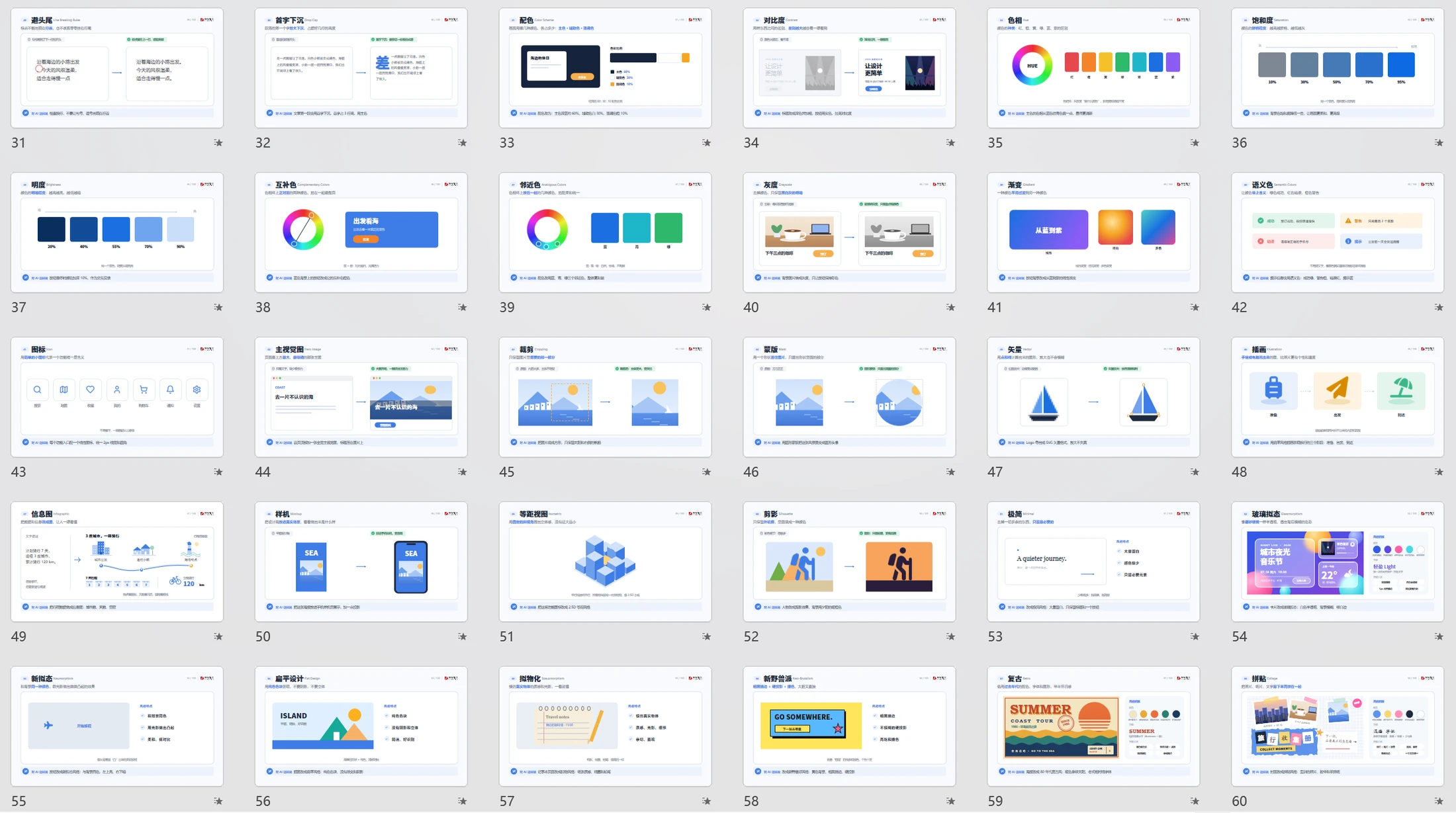
Task: Click the animation star icon beside slide number 31
Action: coord(218,143)
